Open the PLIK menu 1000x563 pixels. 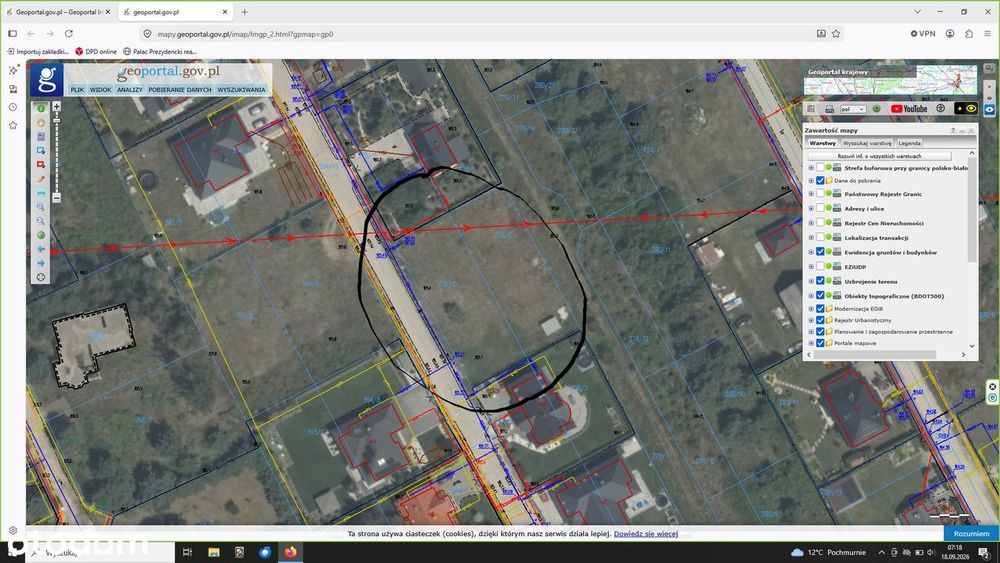[x=77, y=90]
